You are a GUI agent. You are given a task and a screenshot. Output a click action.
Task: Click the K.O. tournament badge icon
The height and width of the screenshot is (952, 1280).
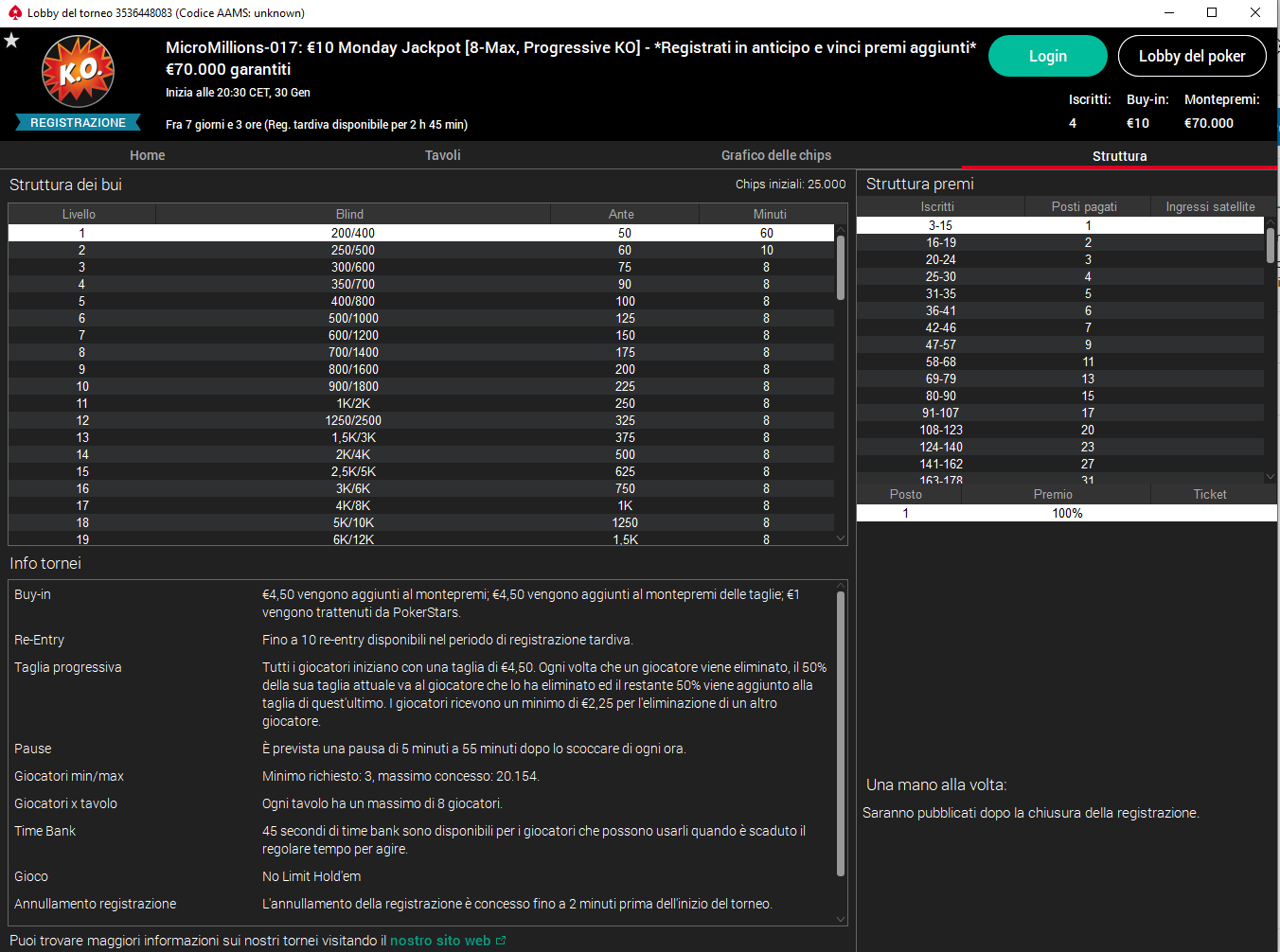coord(78,72)
